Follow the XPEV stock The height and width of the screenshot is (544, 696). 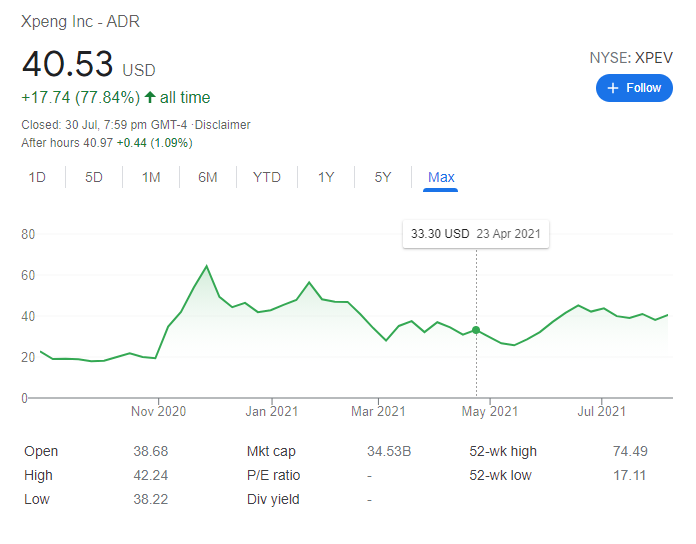pos(634,88)
